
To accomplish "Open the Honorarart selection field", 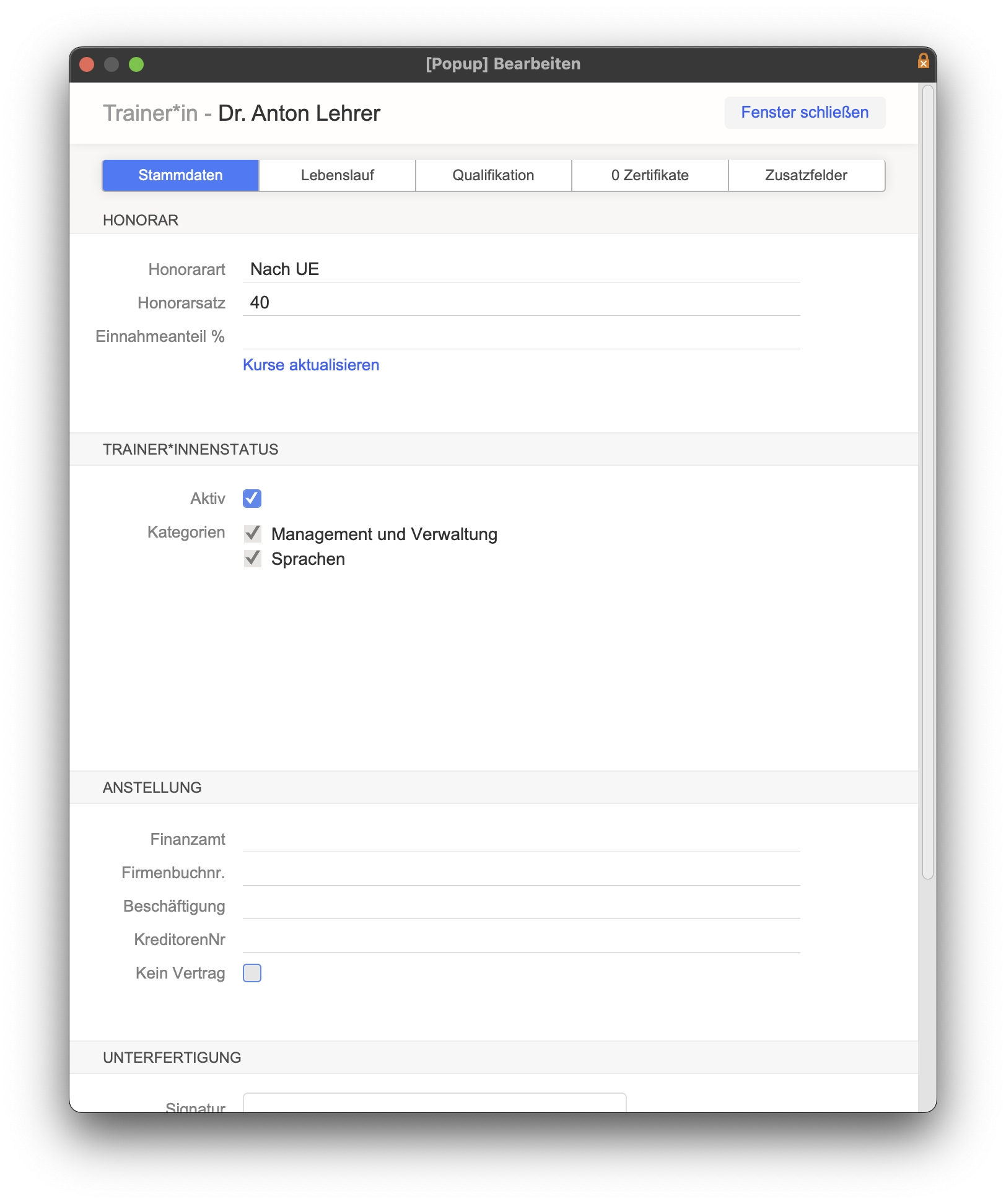I will [x=520, y=269].
